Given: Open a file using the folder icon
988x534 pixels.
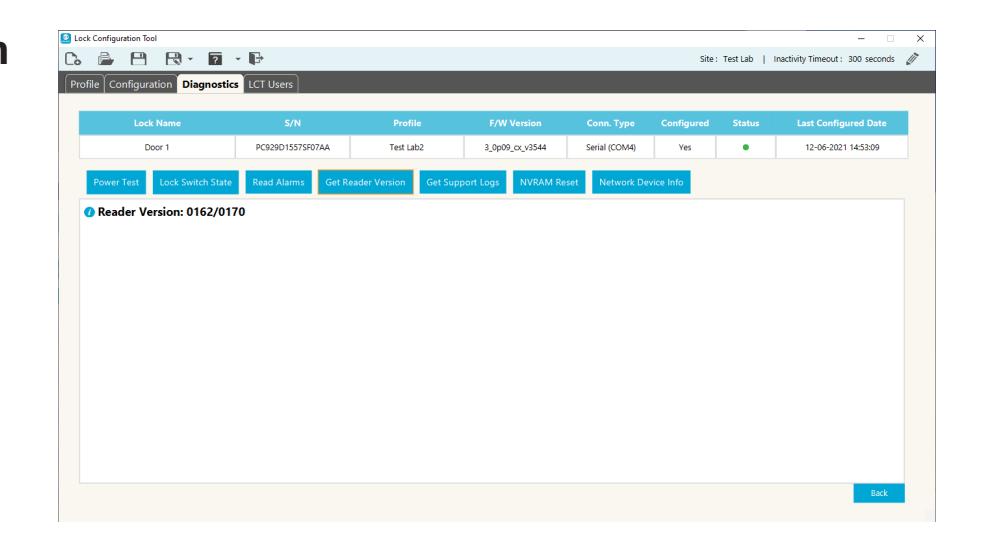Looking at the screenshot, I should [106, 59].
